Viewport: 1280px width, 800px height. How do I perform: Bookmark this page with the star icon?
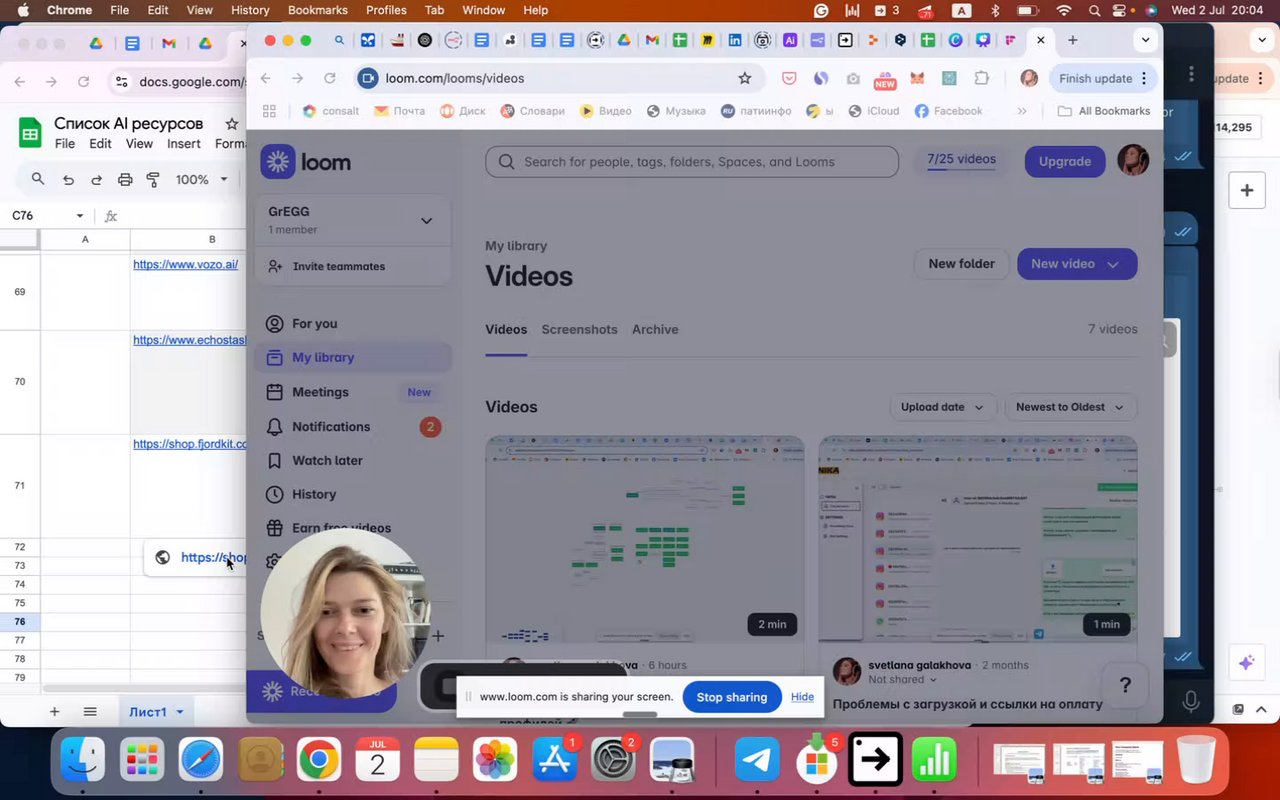click(744, 78)
